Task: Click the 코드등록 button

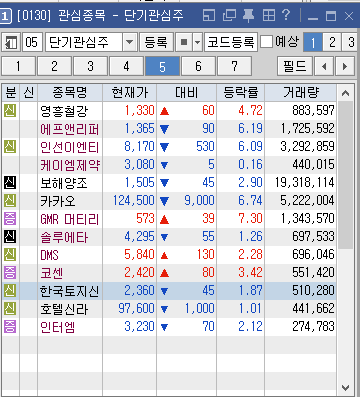Action: click(x=231, y=42)
